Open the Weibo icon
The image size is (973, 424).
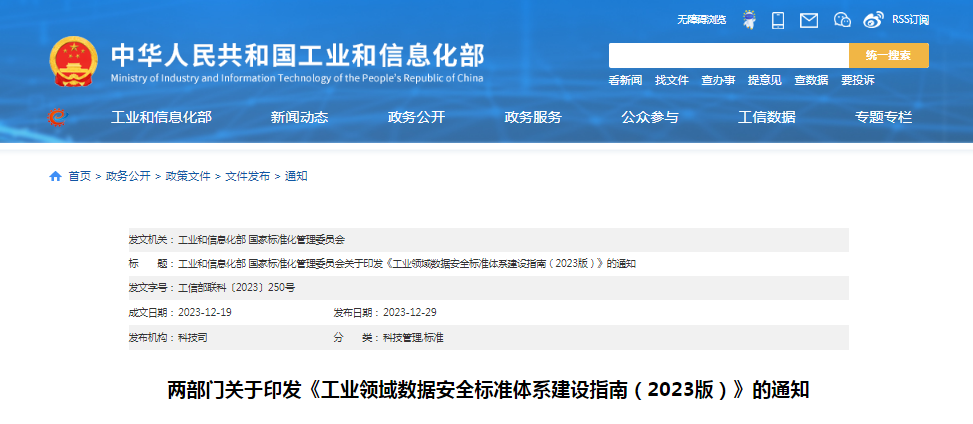coord(874,20)
